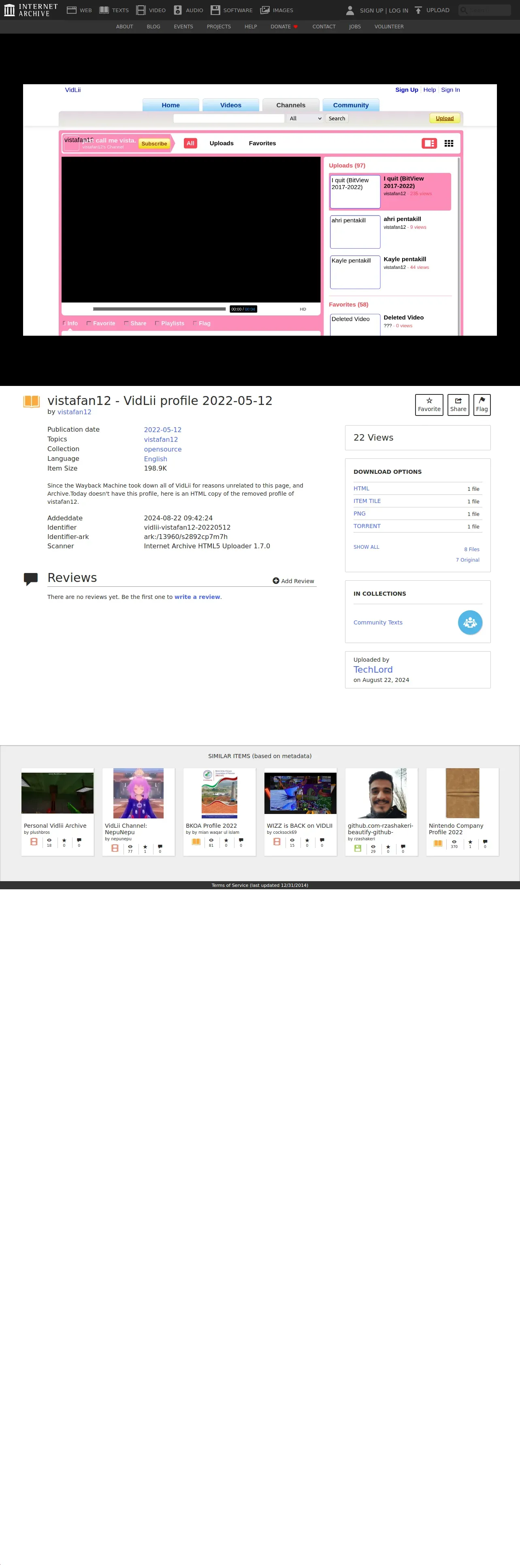Download the HTML file
This screenshot has height=1568, width=520.
pos(362,489)
